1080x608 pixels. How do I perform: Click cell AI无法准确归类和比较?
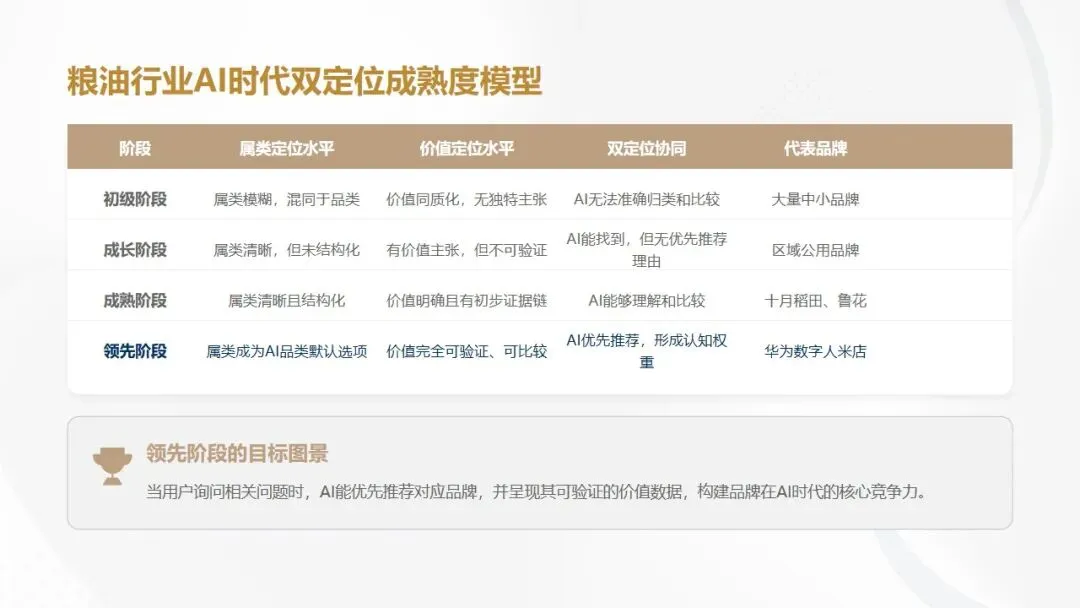pos(647,199)
